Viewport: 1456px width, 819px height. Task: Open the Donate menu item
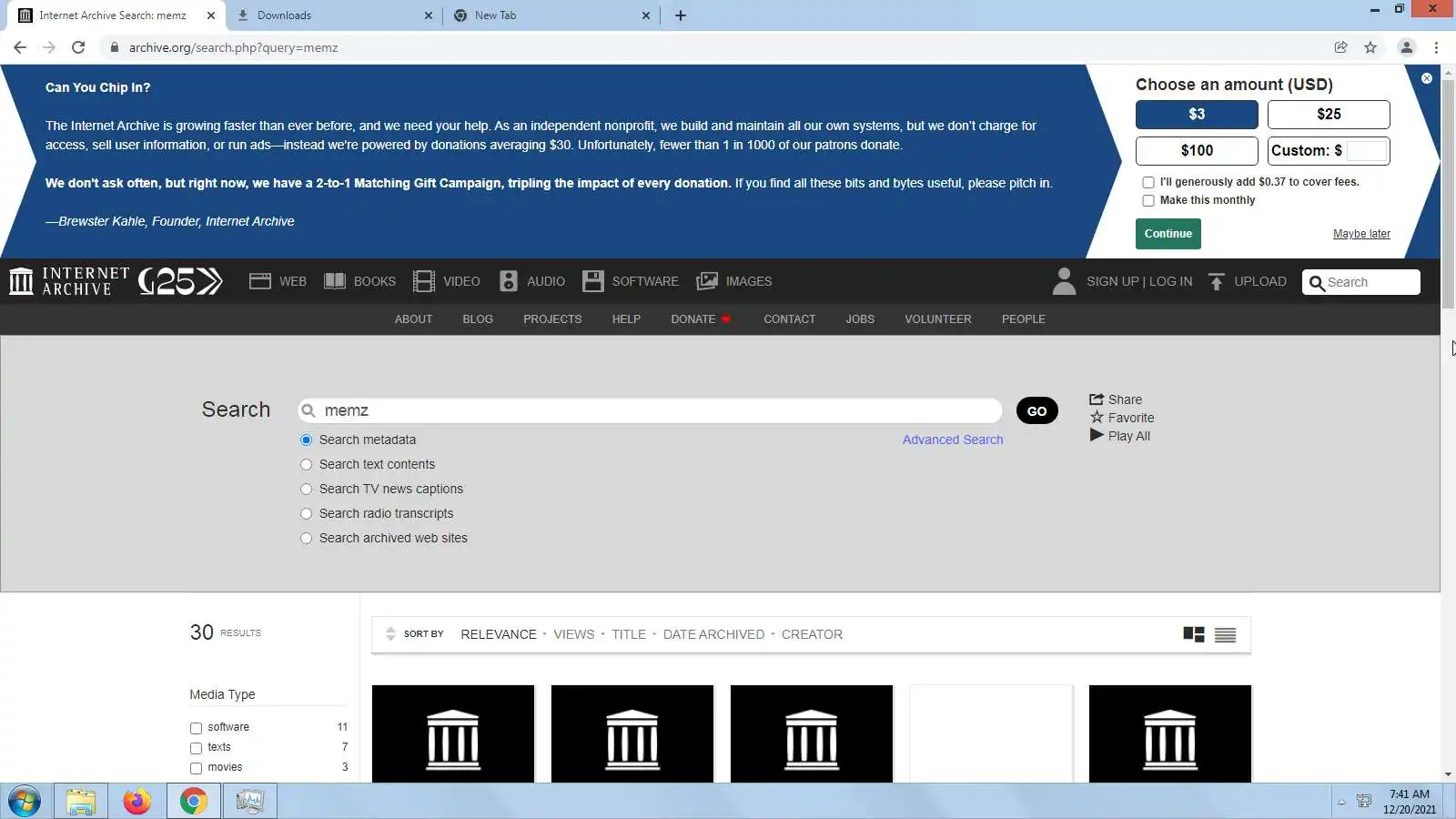coord(701,319)
